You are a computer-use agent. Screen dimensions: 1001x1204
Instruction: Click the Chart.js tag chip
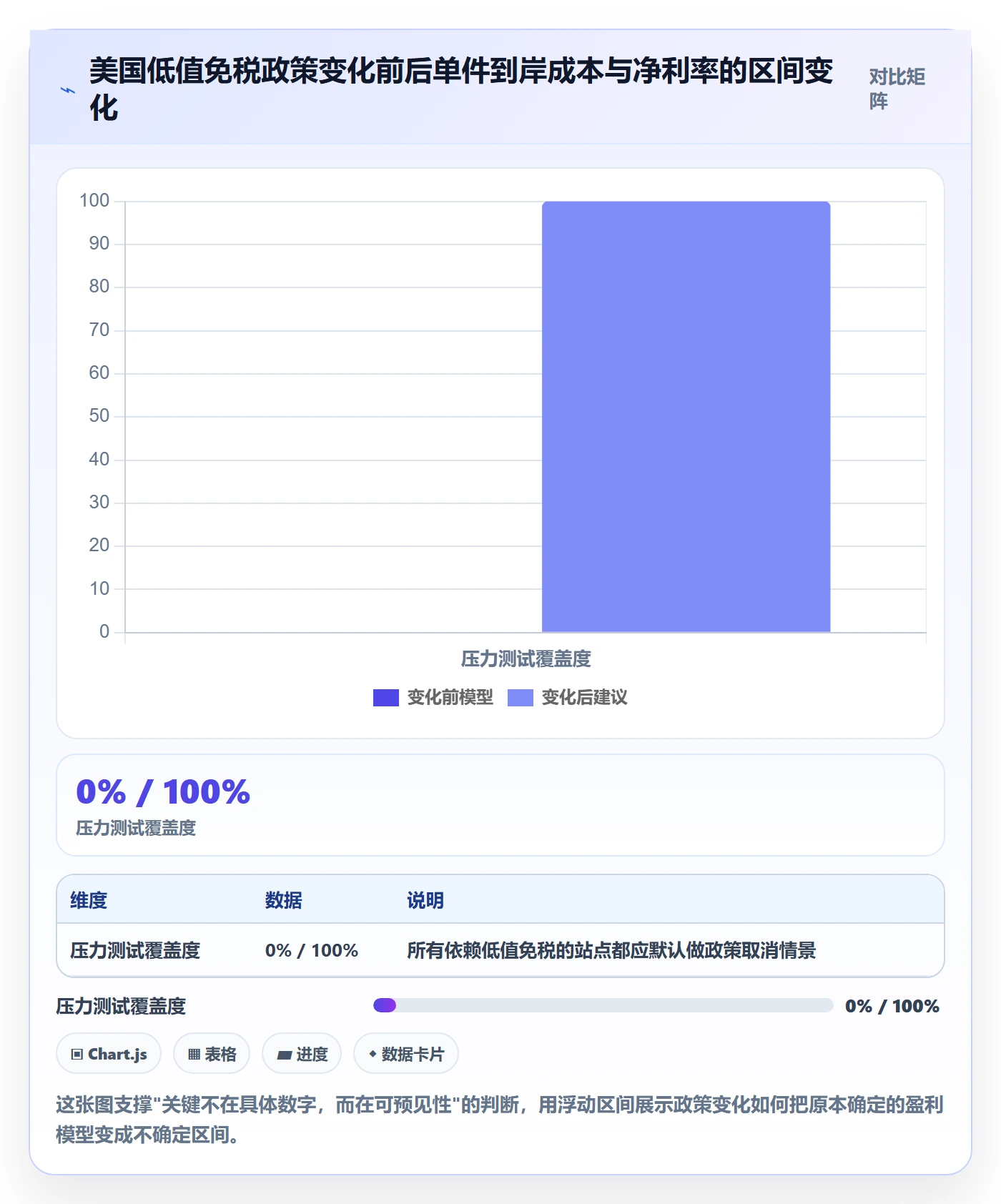point(109,1053)
